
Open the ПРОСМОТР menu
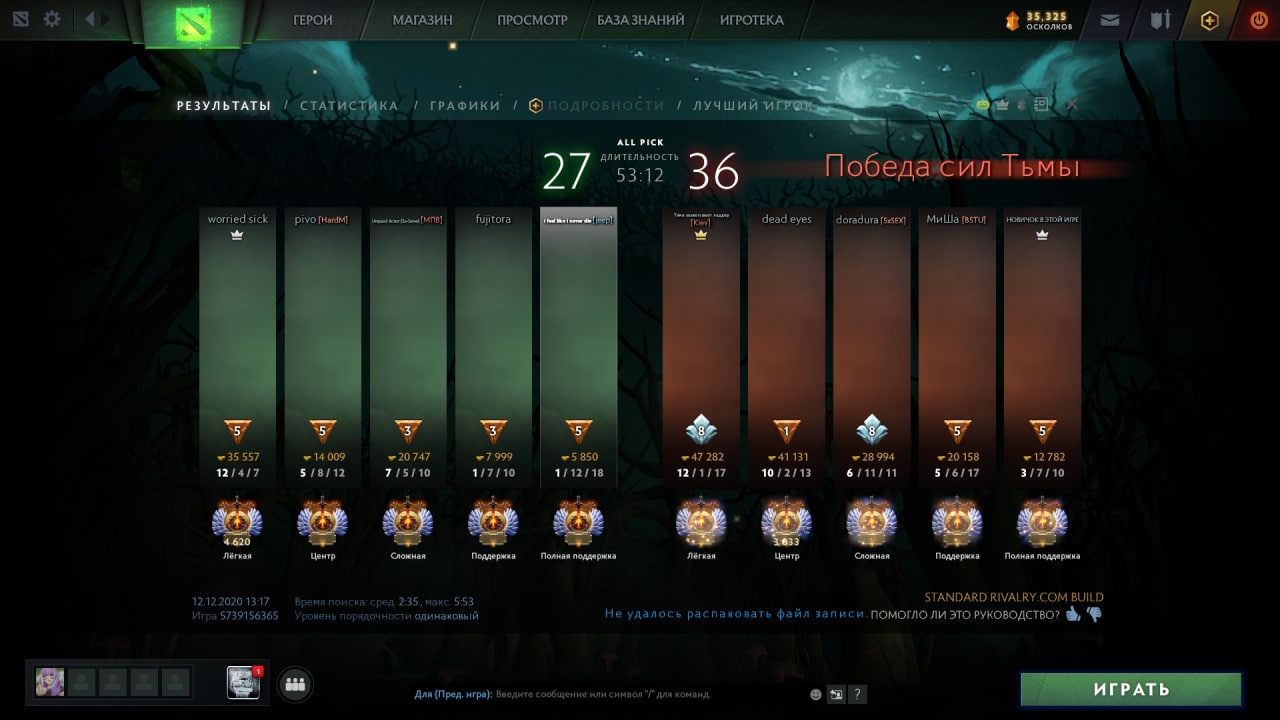pos(532,20)
